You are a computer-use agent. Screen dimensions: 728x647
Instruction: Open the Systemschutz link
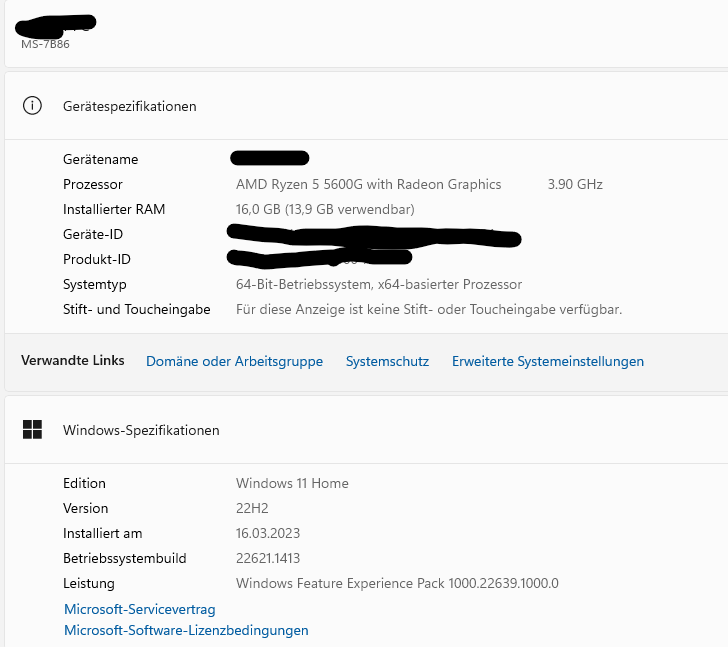(387, 361)
